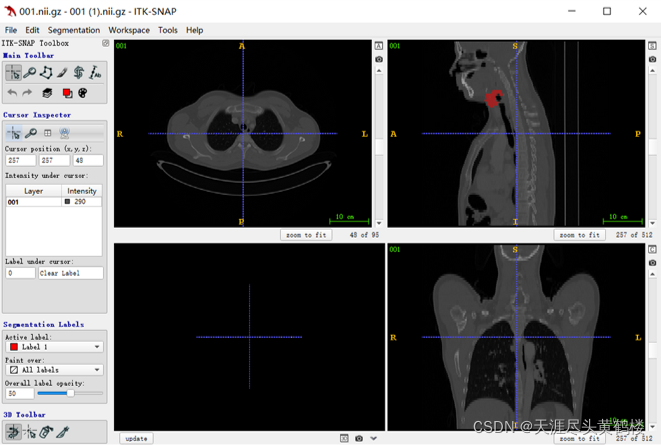Click zoom to fit under sagittal view
661x445 pixels.
coord(580,235)
